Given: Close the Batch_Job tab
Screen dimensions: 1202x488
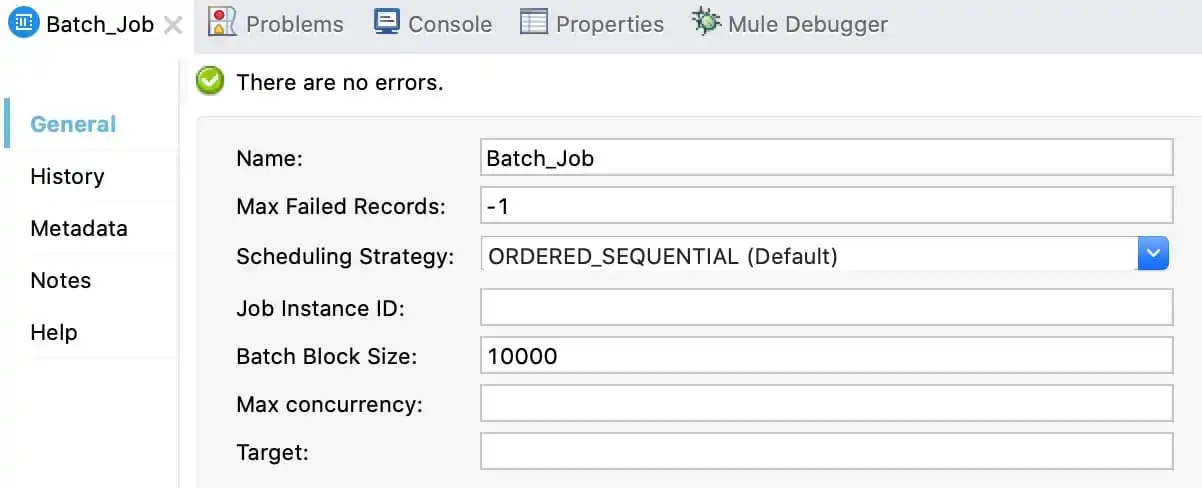Looking at the screenshot, I should 173,25.
